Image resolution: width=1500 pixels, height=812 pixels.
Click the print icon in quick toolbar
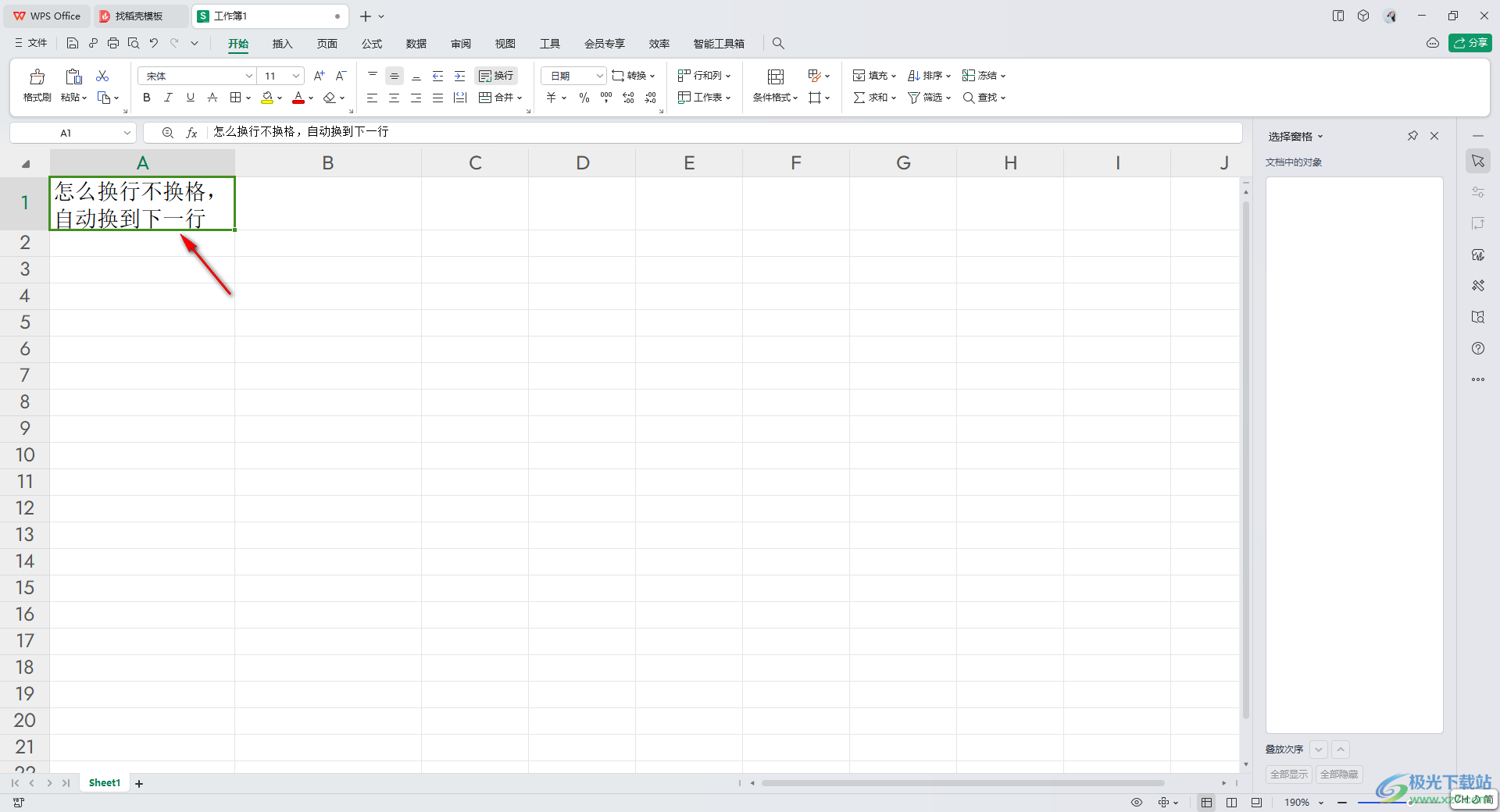pos(113,43)
